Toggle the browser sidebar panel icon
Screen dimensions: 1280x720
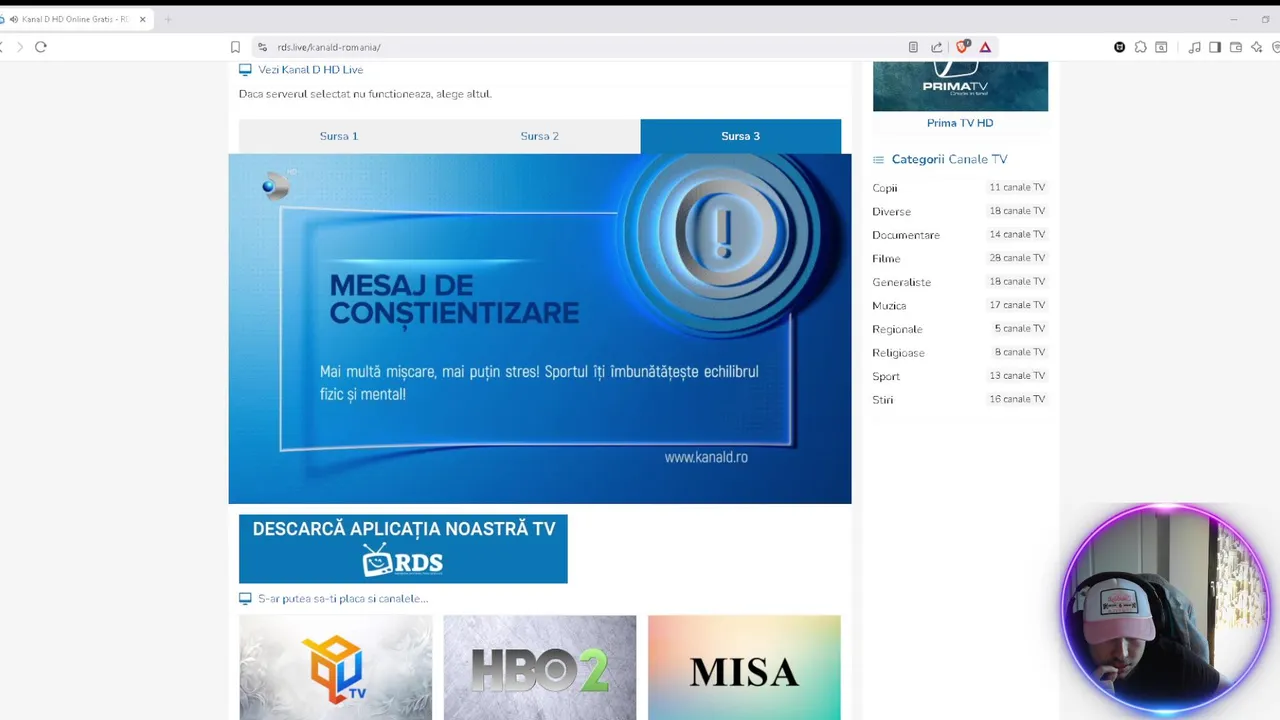coord(1215,47)
